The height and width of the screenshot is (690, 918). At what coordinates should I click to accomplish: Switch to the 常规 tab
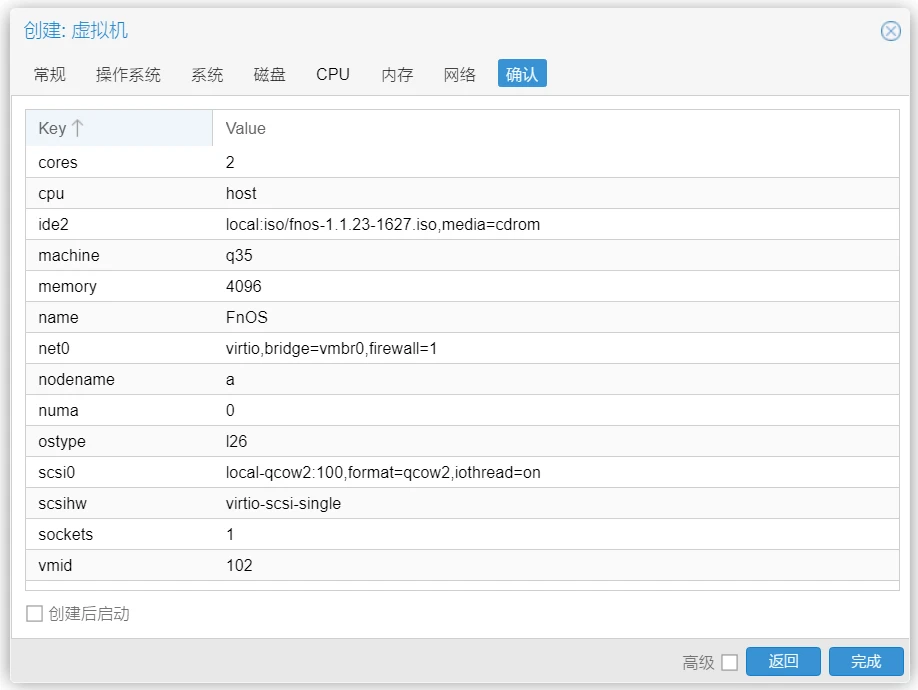(49, 75)
